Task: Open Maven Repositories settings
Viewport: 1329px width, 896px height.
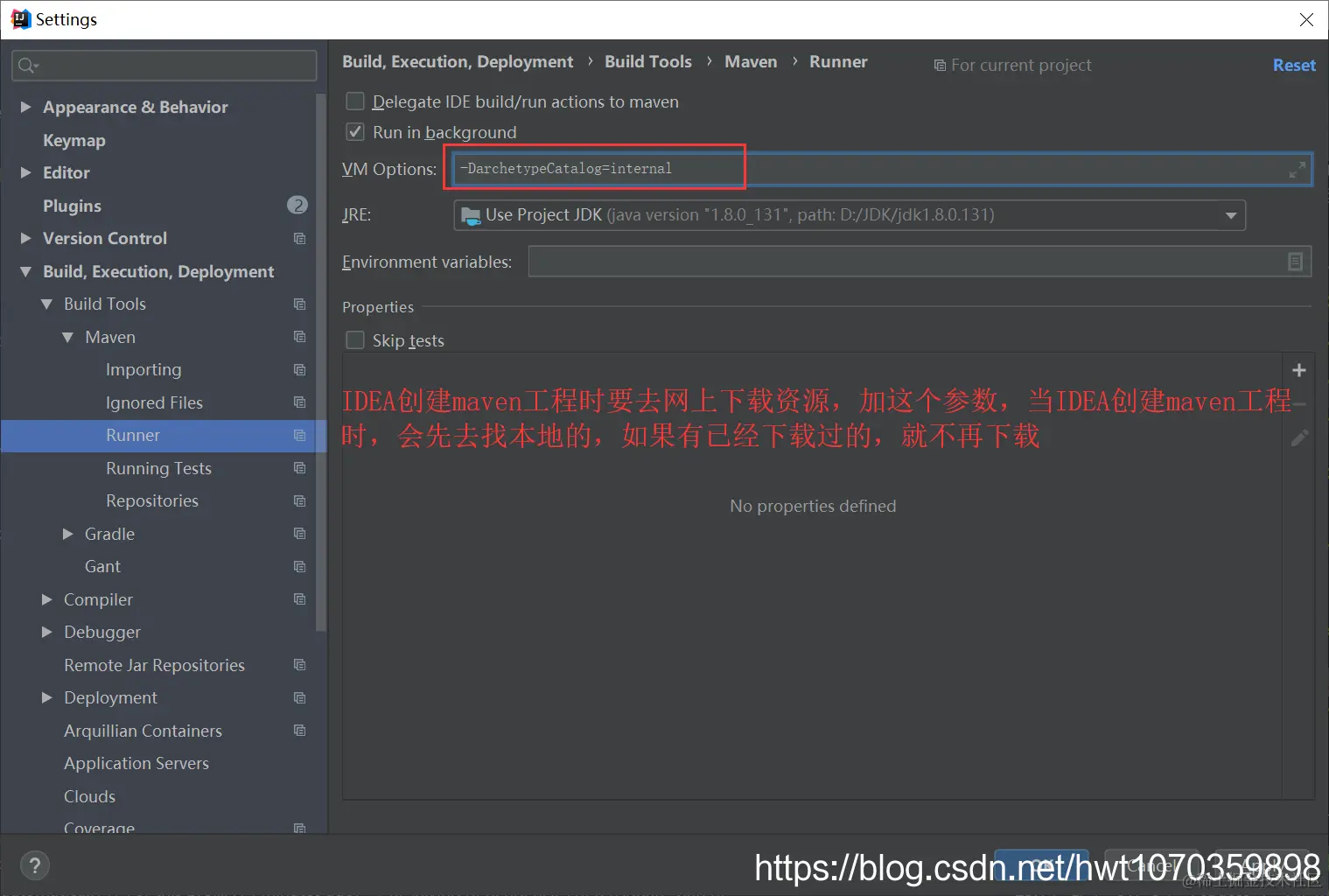Action: [152, 501]
